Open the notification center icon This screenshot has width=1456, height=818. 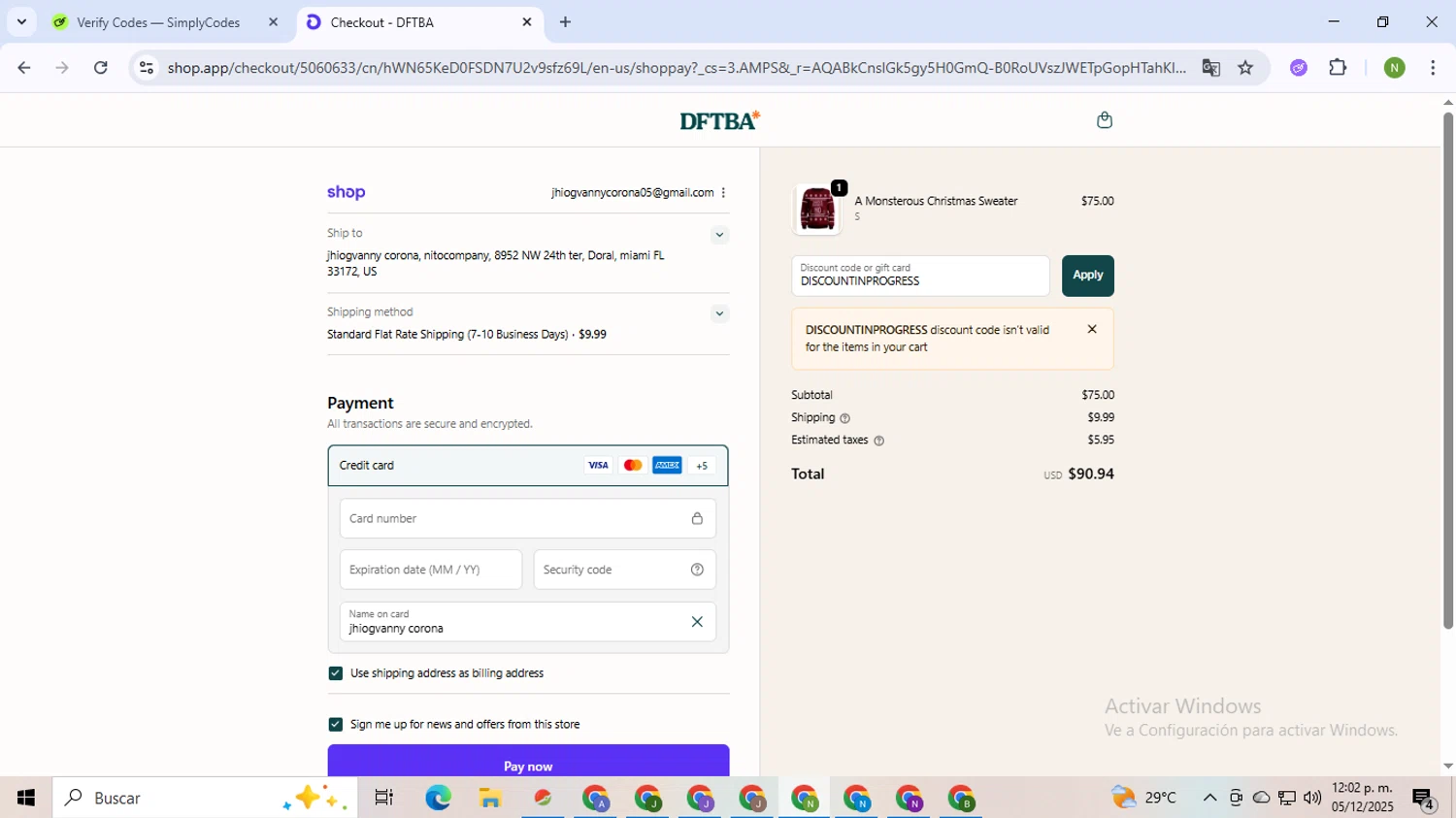click(x=1424, y=798)
